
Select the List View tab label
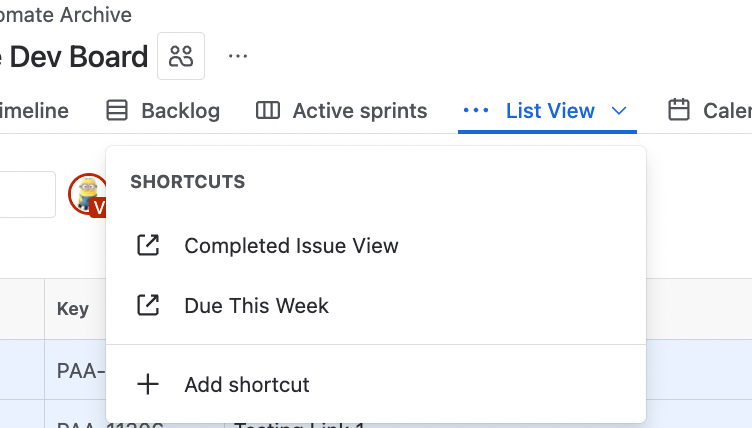point(551,111)
